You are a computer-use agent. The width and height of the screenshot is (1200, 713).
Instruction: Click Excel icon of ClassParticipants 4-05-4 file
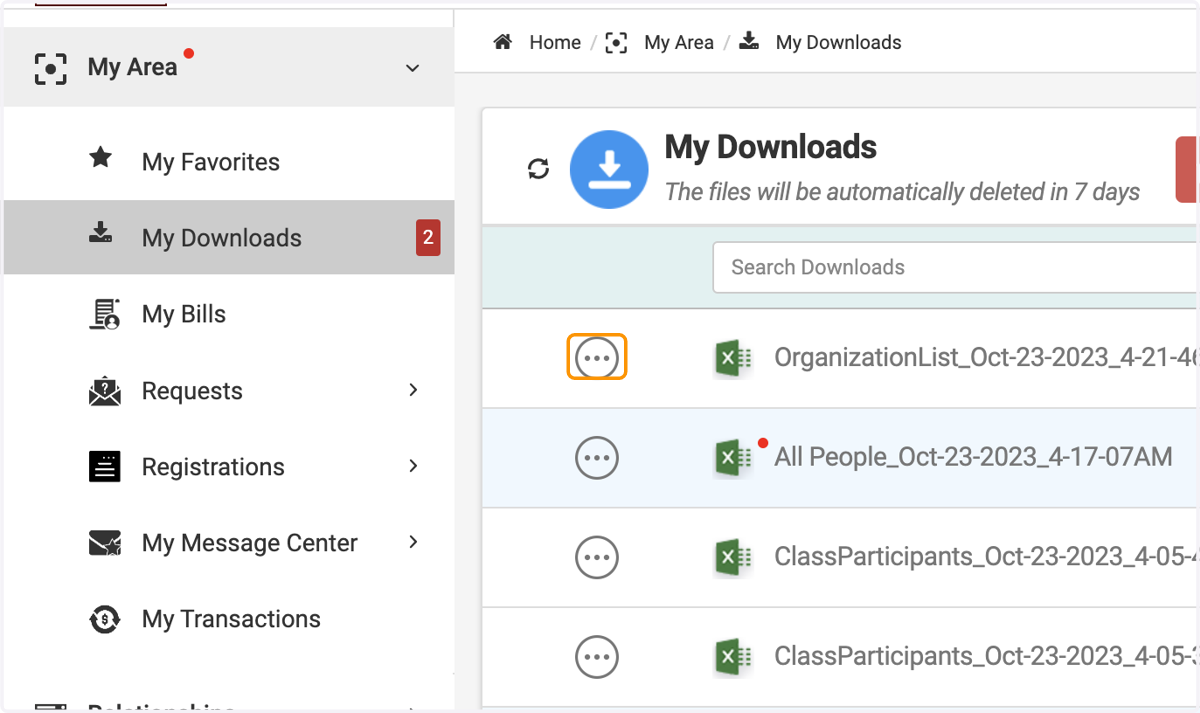733,558
